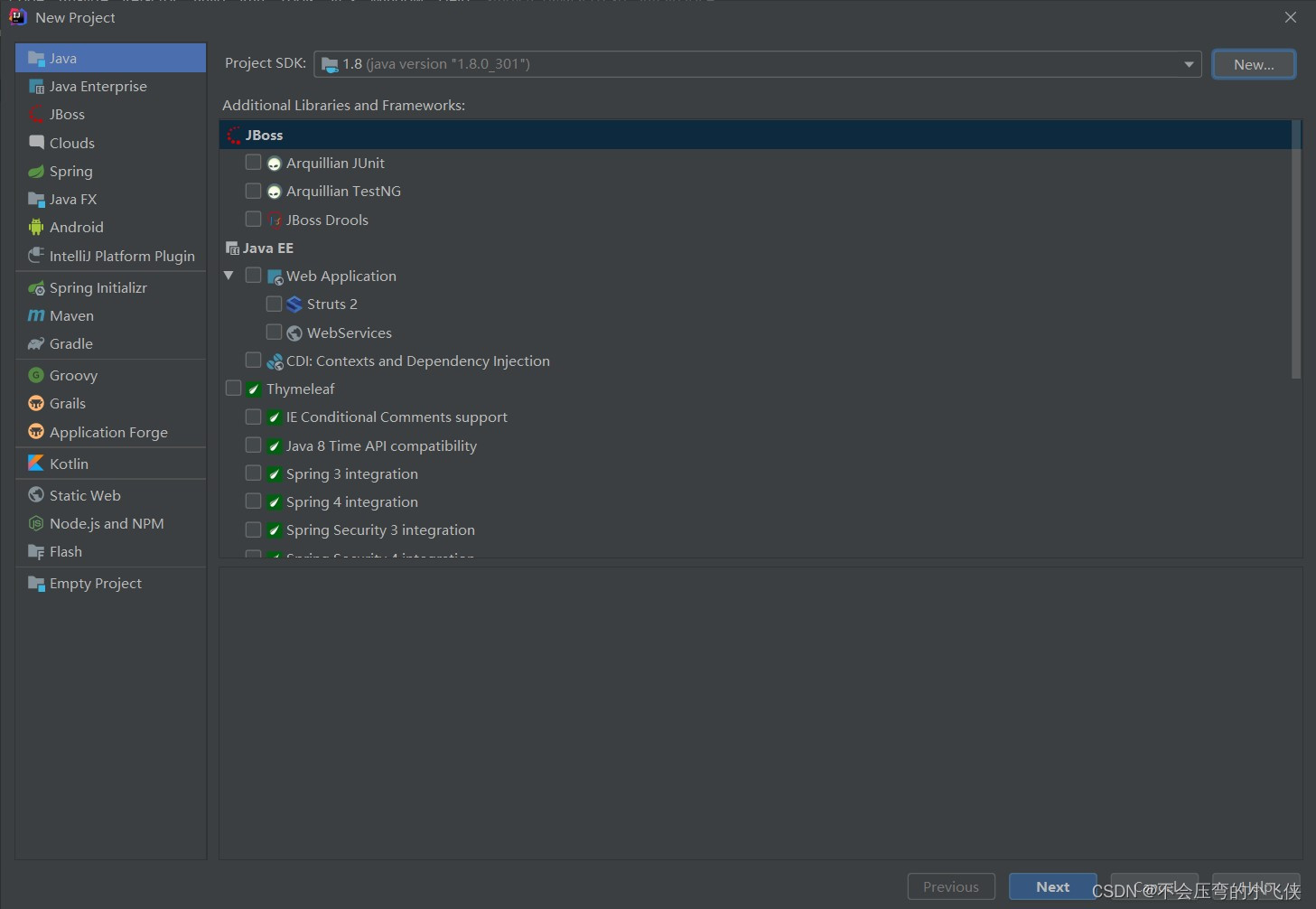Click the Flash icon
This screenshot has height=909, width=1316.
(x=36, y=552)
